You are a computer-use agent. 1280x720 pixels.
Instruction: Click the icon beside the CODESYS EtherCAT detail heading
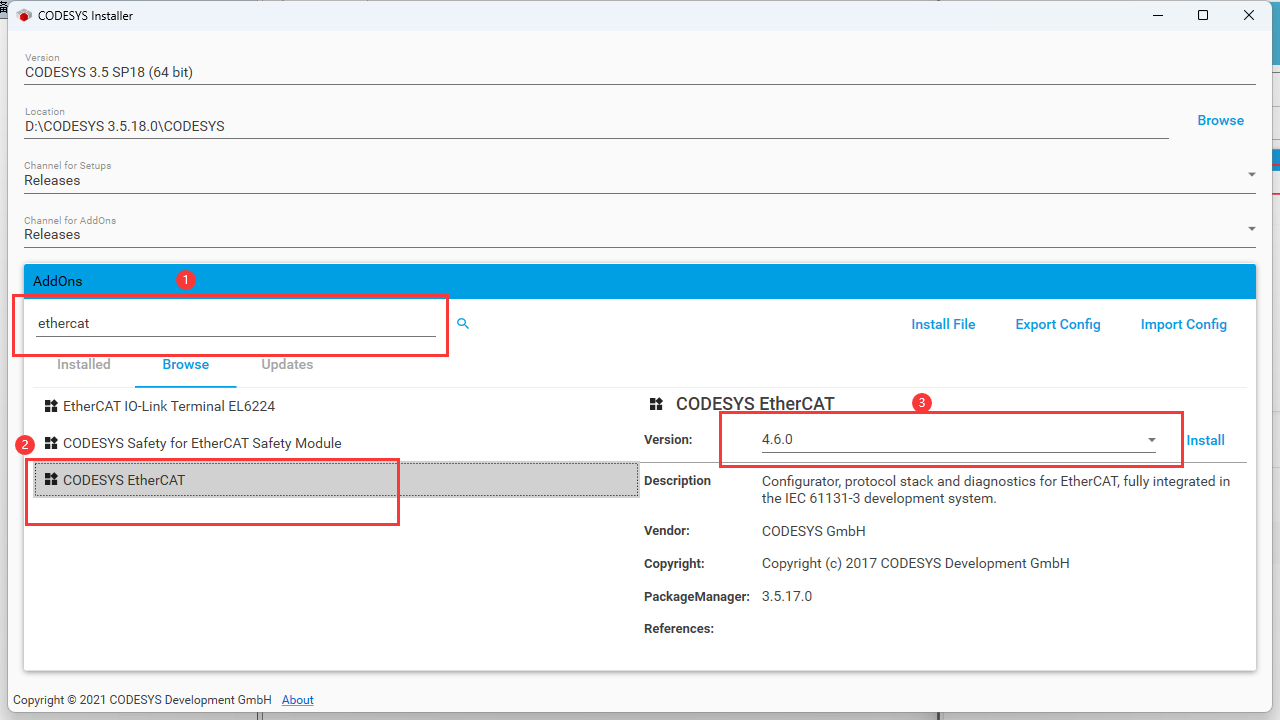coord(656,404)
